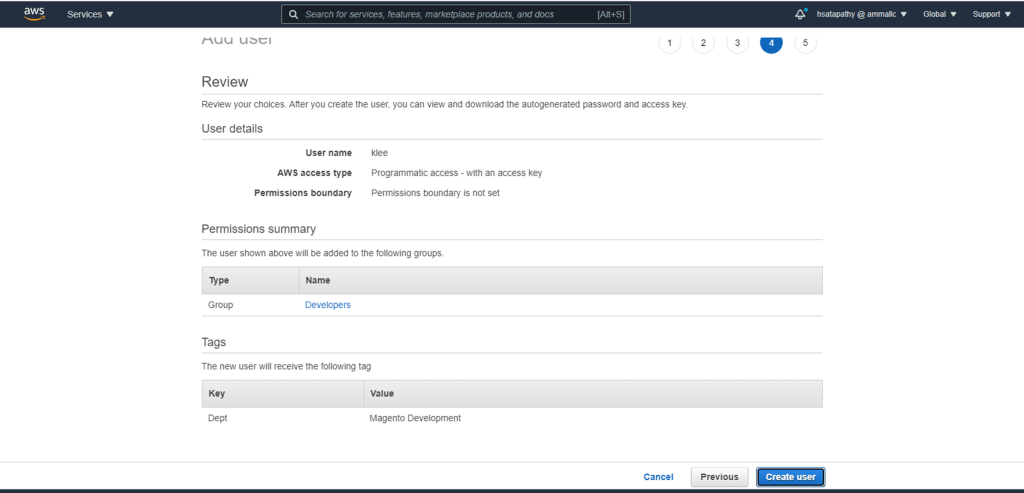The image size is (1024, 493).
Task: Click the Type column header
Action: point(219,280)
